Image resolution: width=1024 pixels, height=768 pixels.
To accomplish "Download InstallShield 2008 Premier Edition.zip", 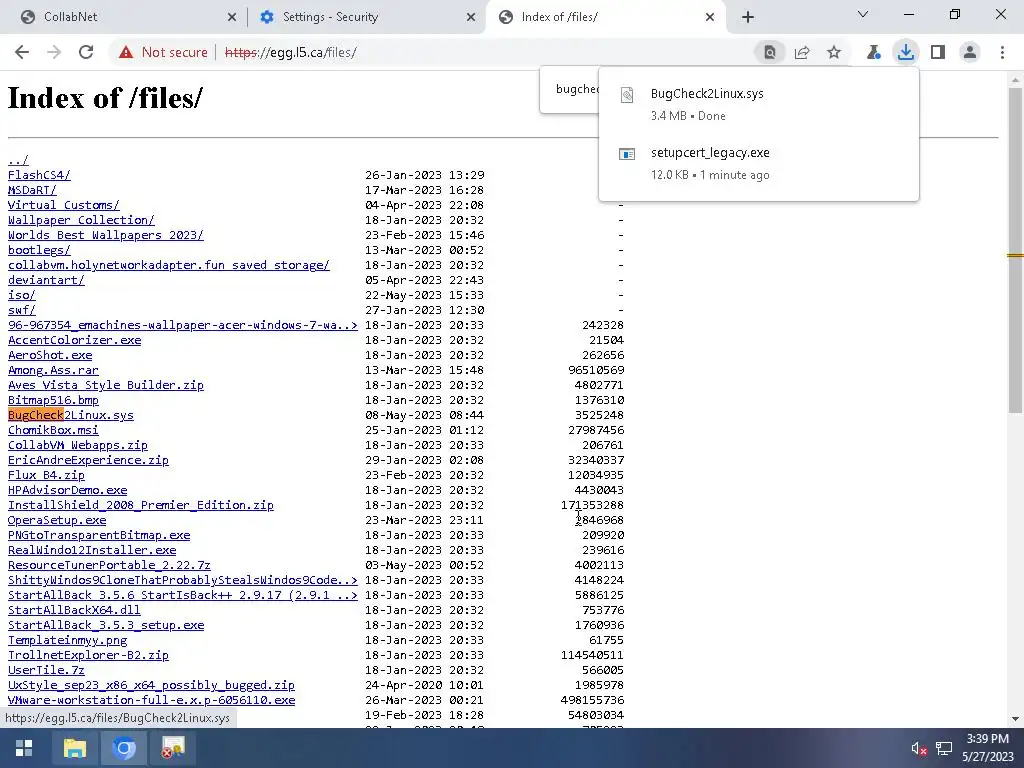I will point(140,505).
